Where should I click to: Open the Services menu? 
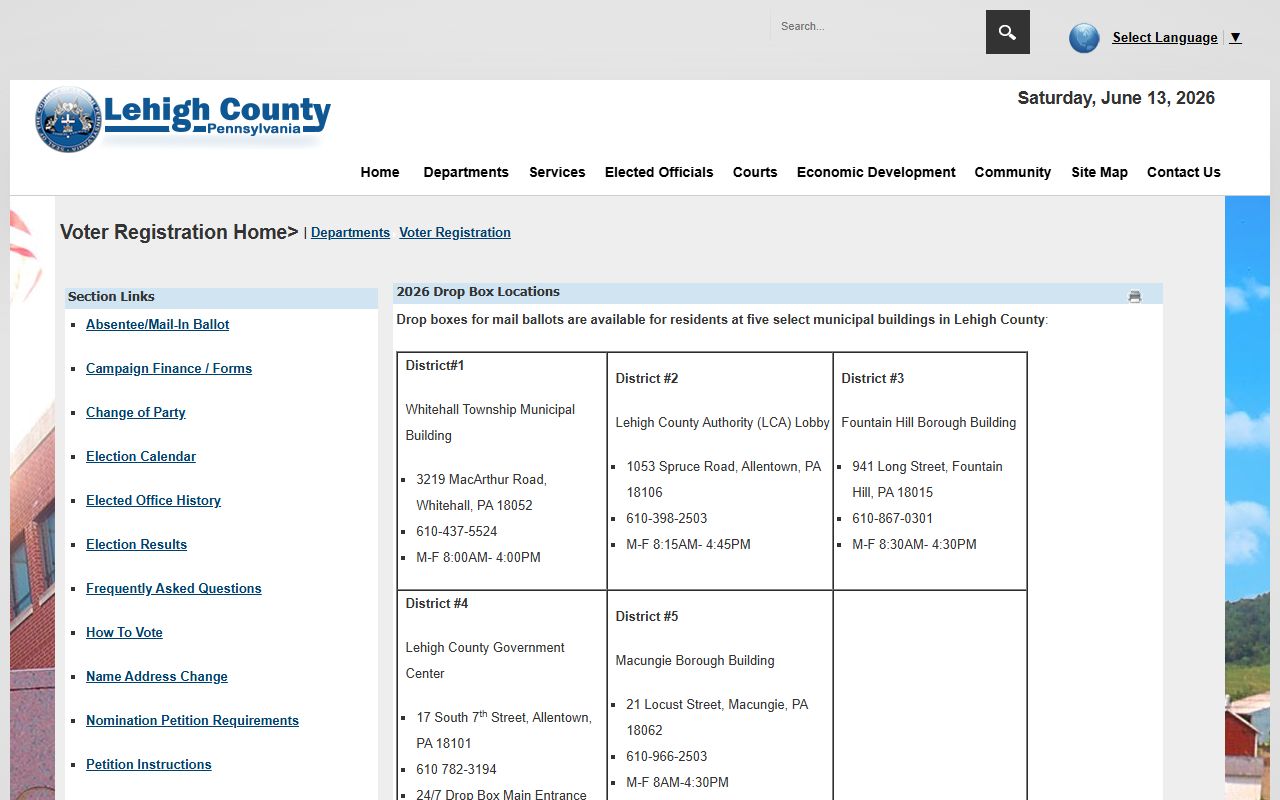pyautogui.click(x=557, y=172)
